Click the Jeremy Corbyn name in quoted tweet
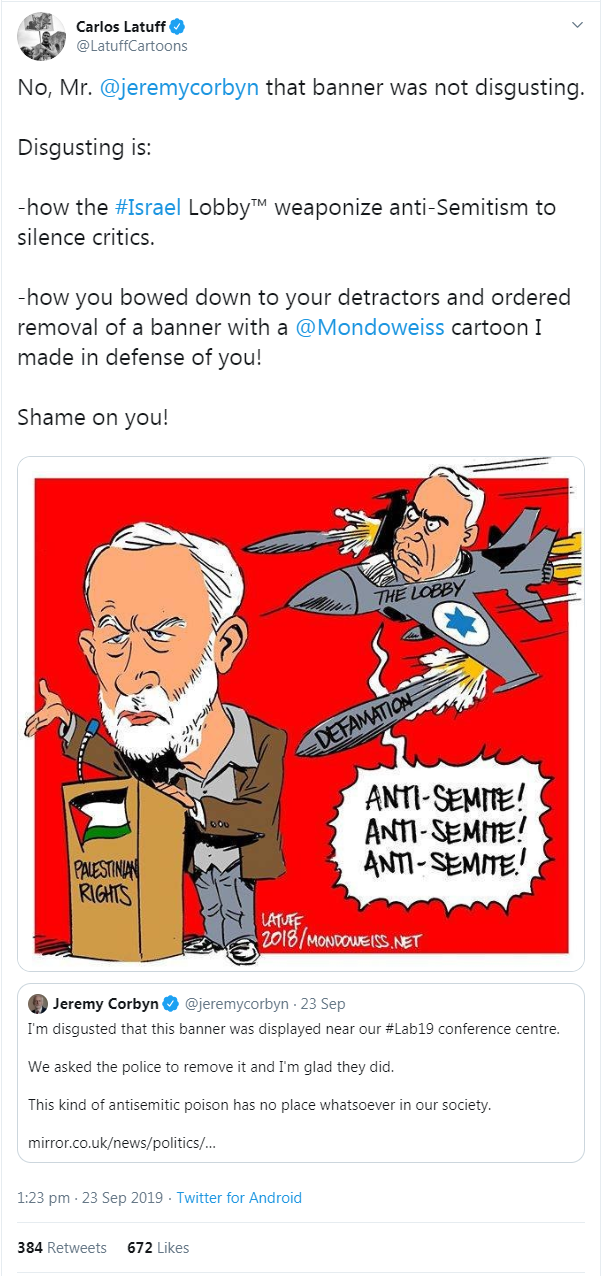603x1276 pixels. click(106, 1003)
